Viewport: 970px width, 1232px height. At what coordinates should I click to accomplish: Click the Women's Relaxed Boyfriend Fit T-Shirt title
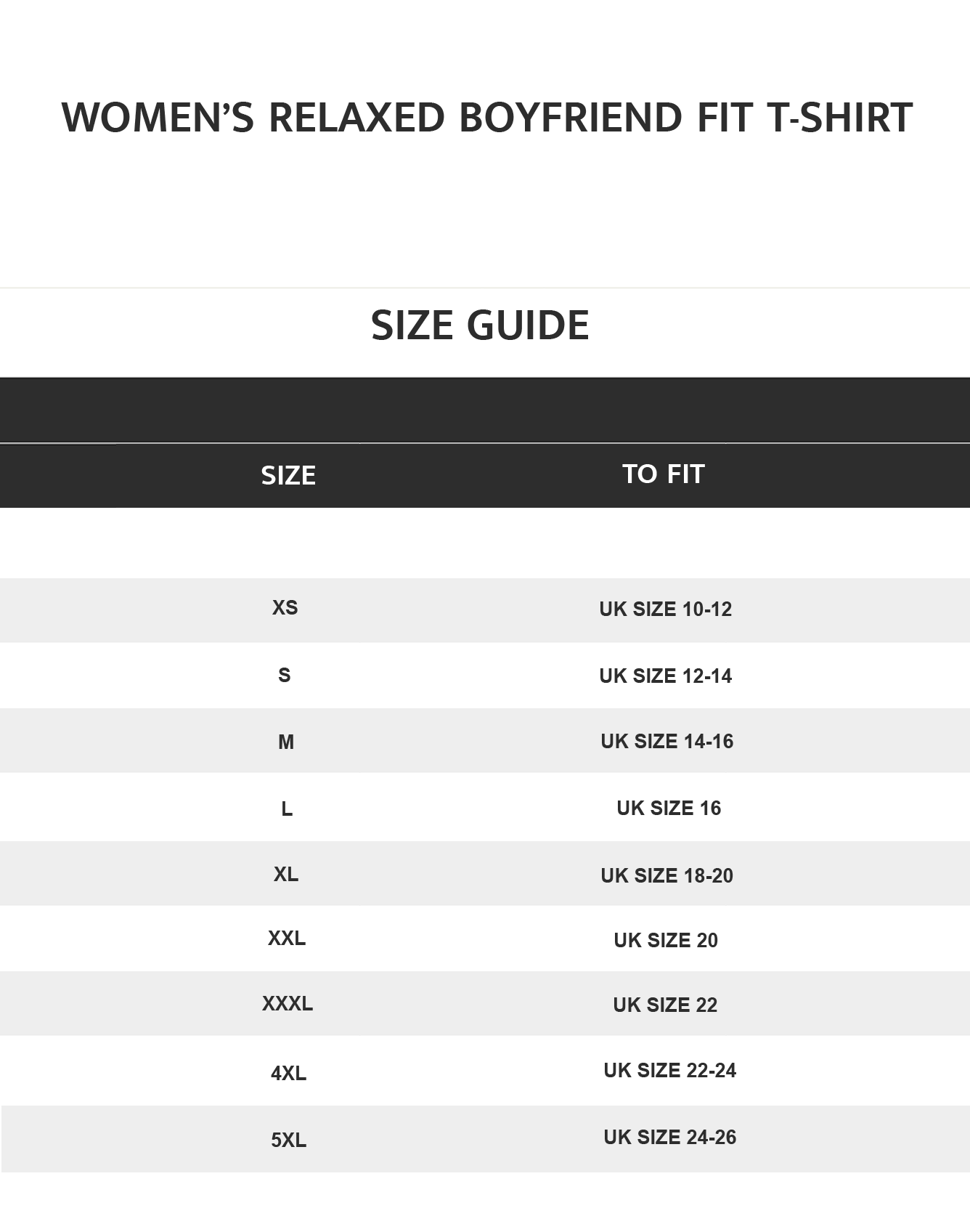pyautogui.click(x=486, y=118)
